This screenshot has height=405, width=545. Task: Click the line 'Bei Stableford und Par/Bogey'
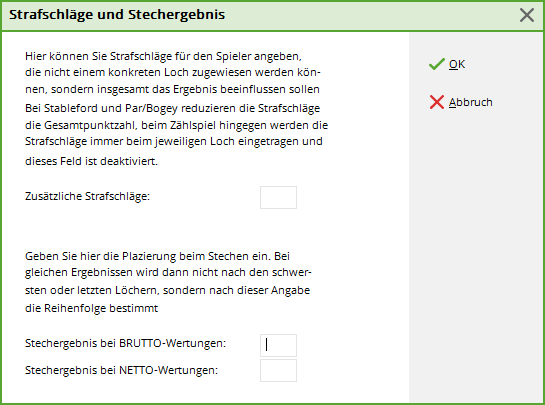point(172,108)
